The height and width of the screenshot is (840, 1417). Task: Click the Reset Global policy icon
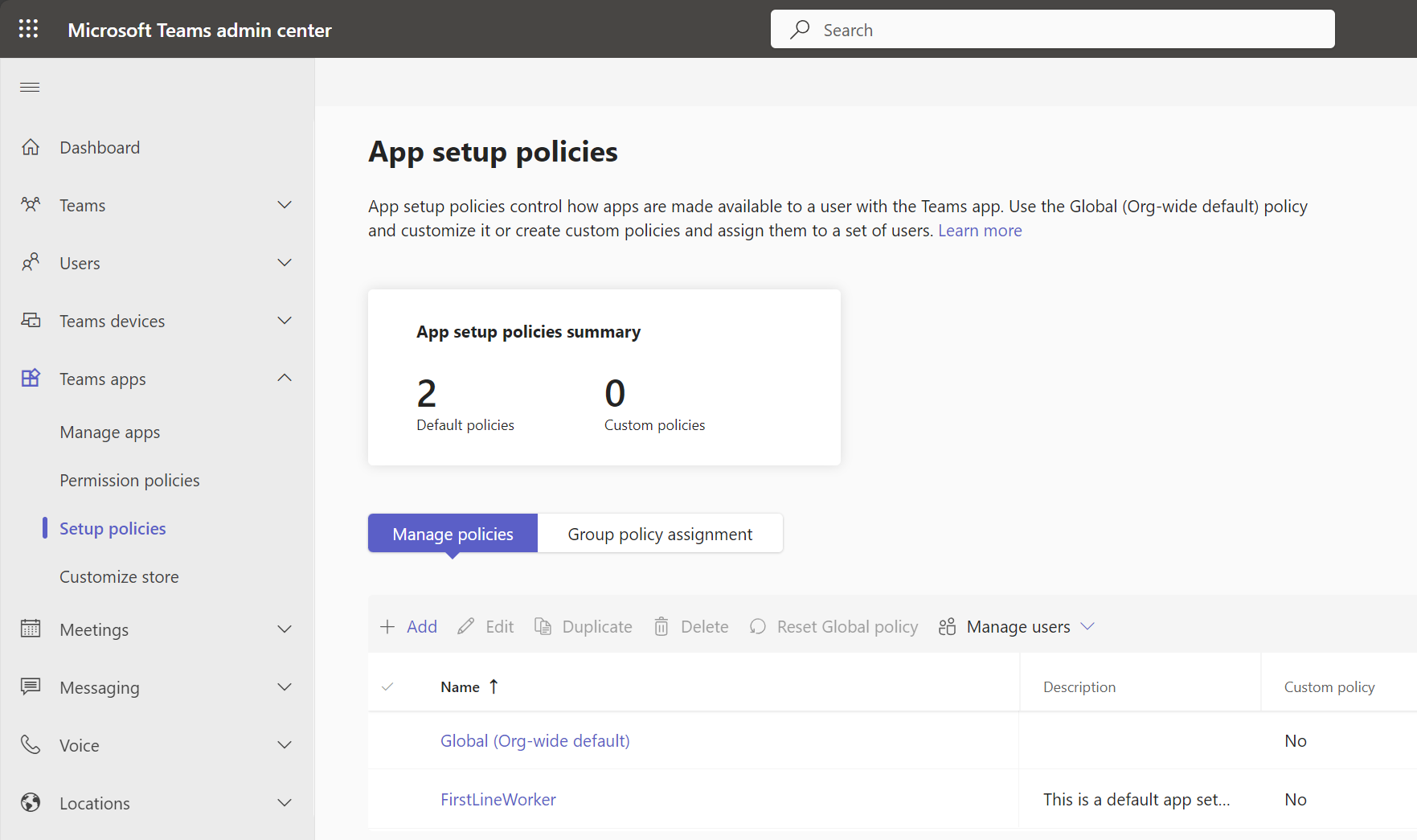click(x=758, y=626)
